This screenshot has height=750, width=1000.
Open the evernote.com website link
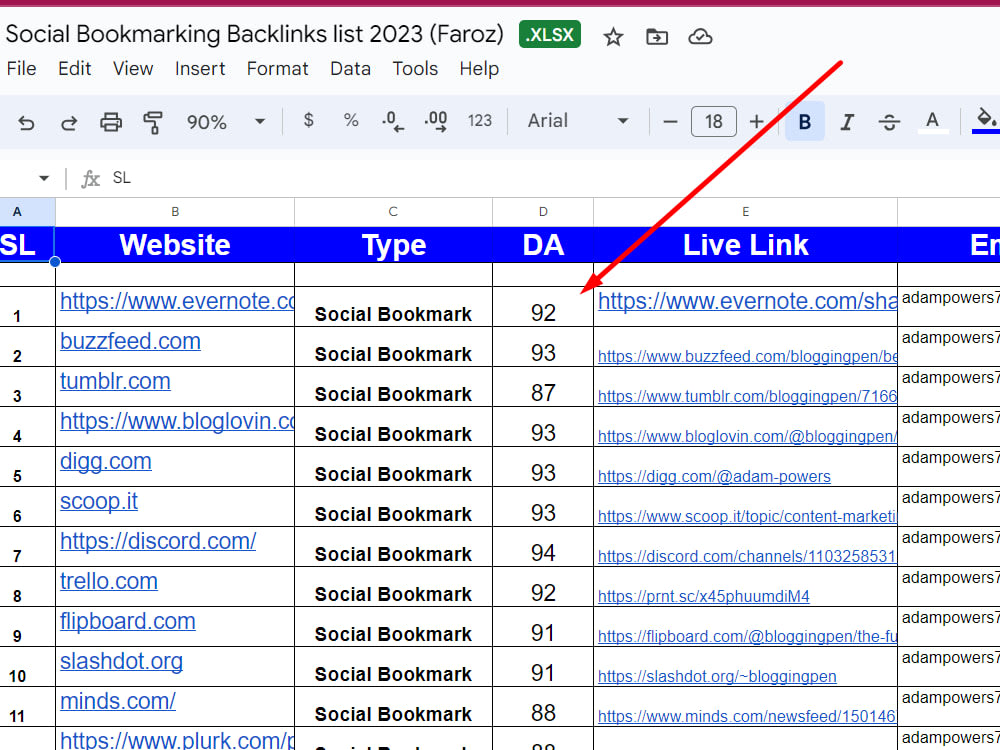[177, 301]
